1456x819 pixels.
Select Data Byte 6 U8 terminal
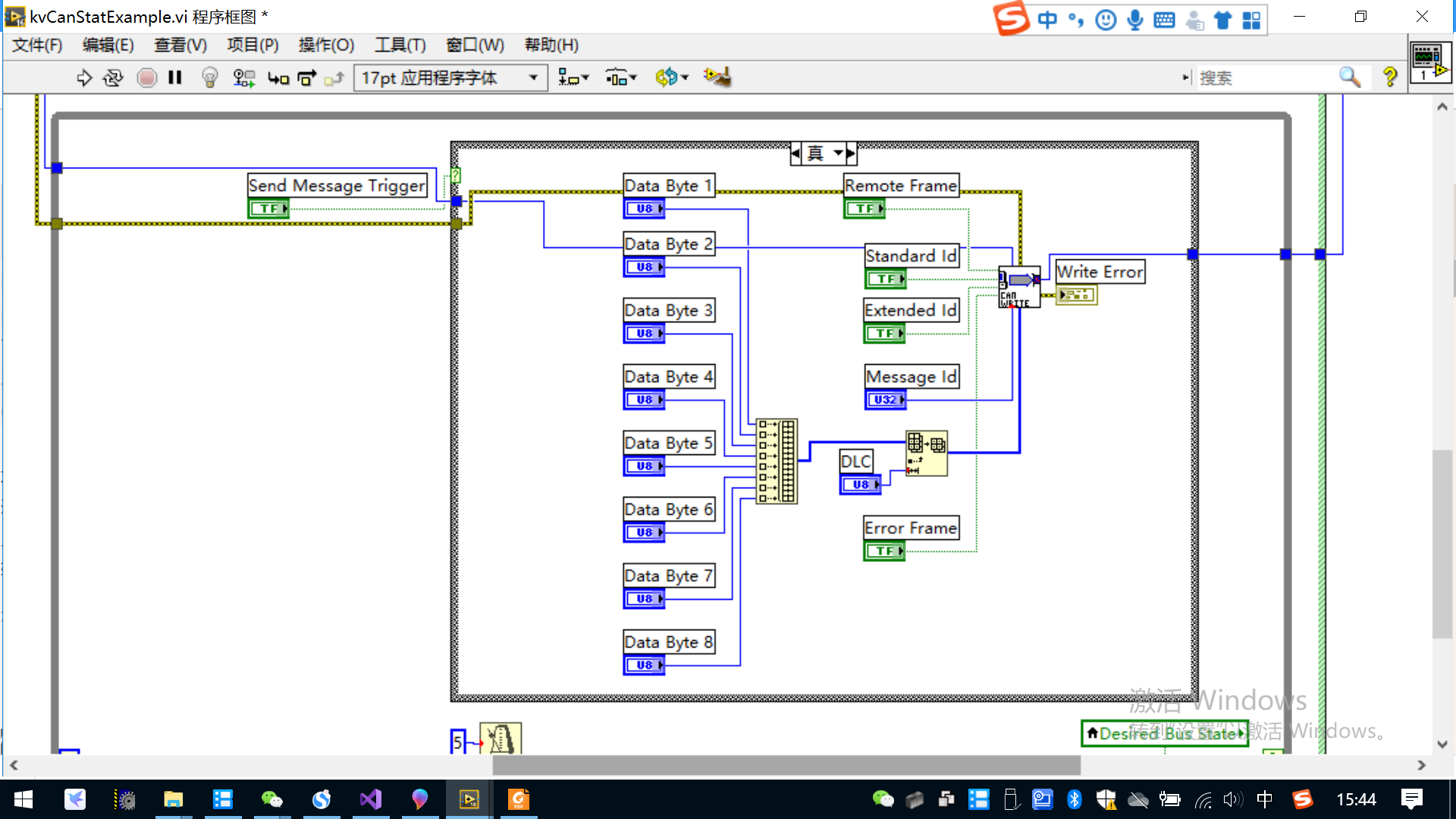pyautogui.click(x=645, y=532)
